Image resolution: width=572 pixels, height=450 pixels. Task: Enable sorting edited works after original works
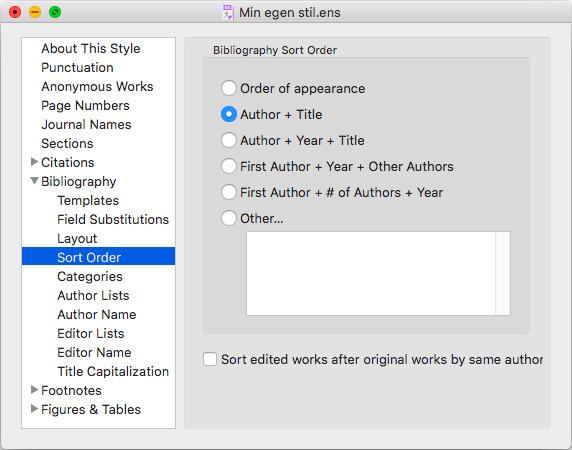[210, 359]
